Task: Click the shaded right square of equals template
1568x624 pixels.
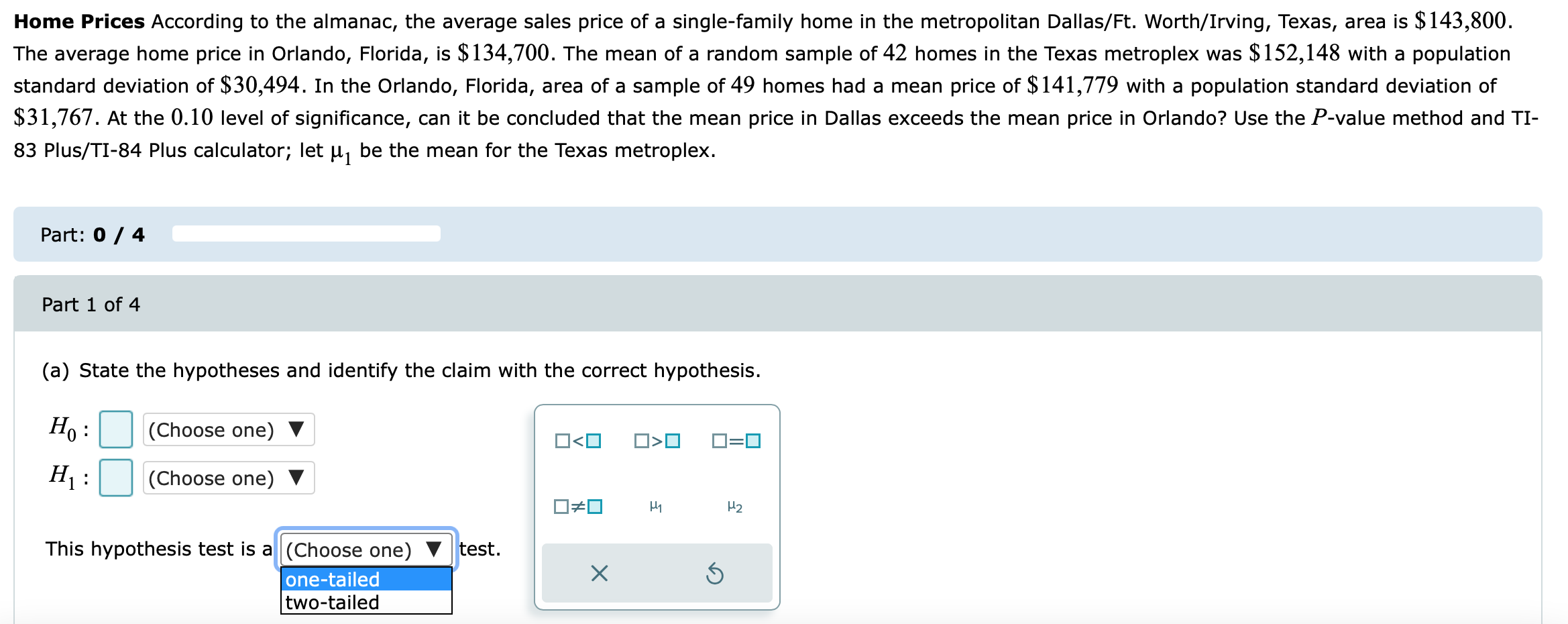Action: [752, 441]
